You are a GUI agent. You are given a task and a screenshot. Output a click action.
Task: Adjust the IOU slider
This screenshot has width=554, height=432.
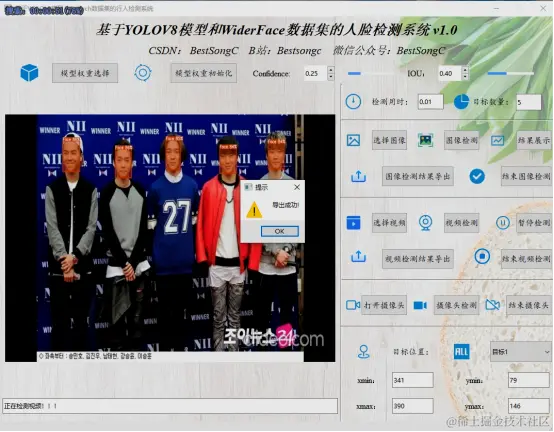click(511, 73)
